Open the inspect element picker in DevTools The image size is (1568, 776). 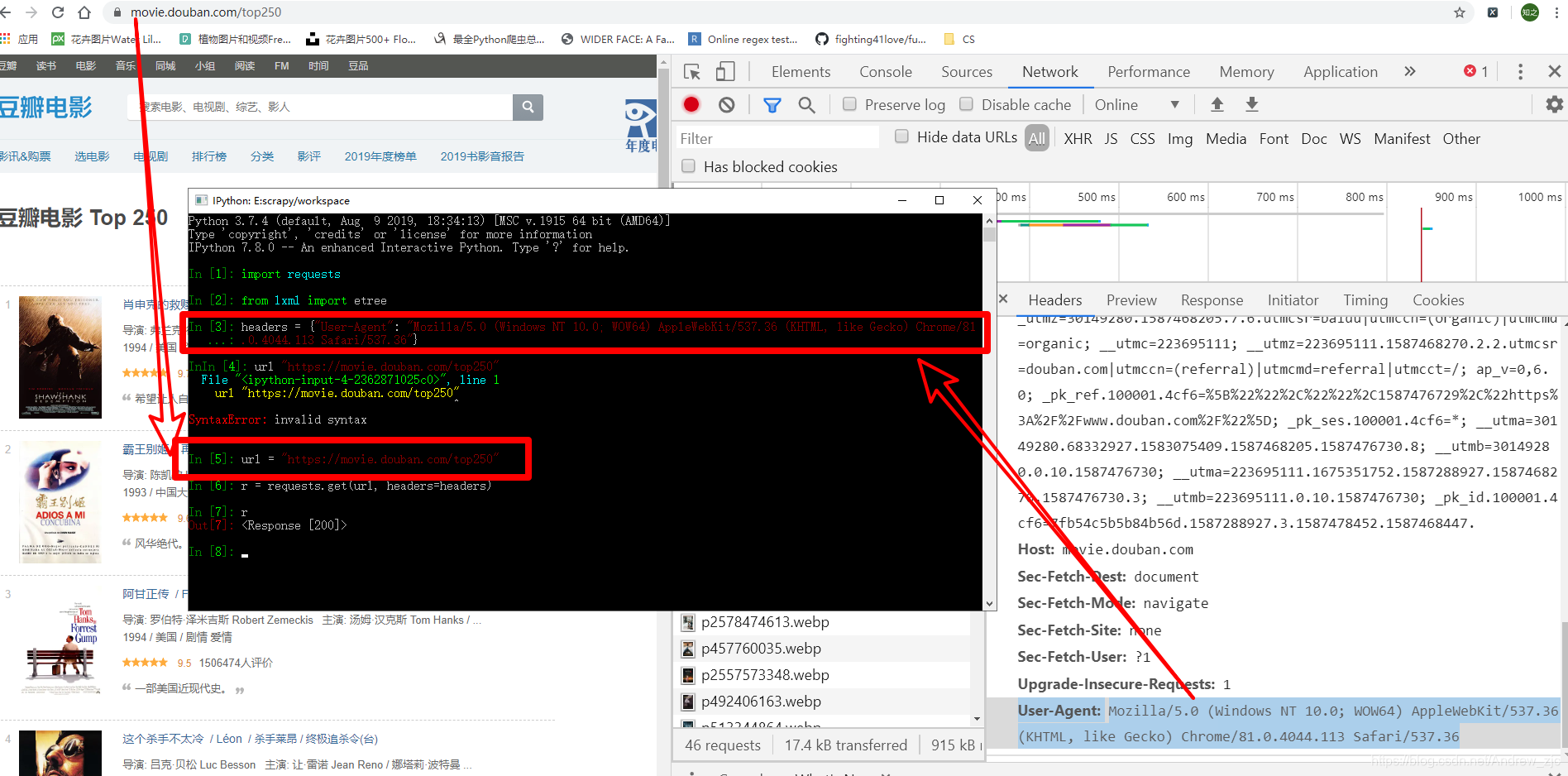(x=692, y=72)
